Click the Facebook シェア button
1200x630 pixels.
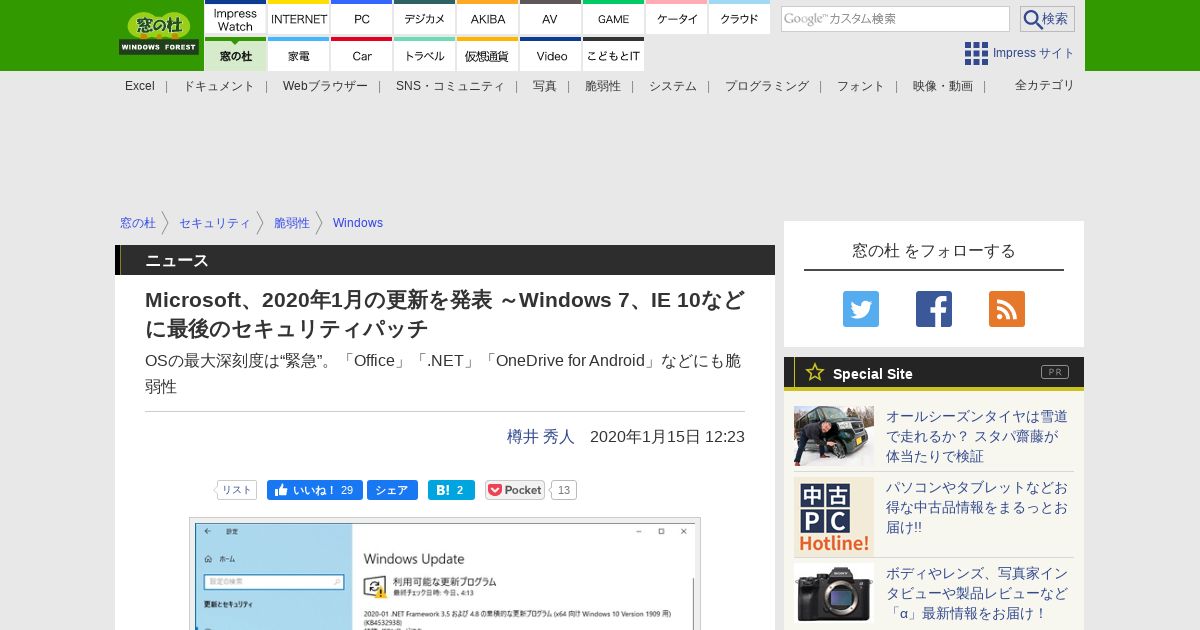(x=392, y=490)
